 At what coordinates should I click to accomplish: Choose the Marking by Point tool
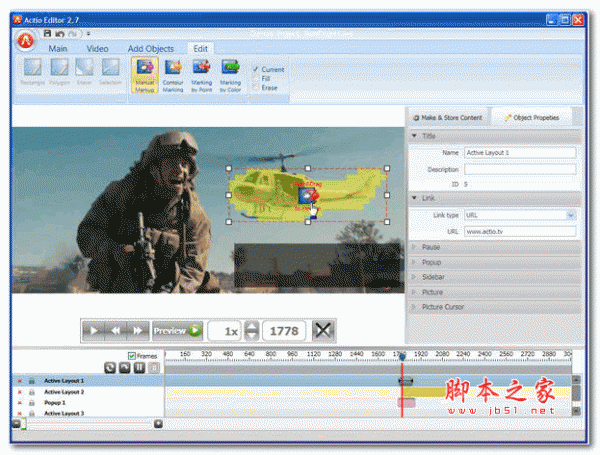[x=202, y=76]
